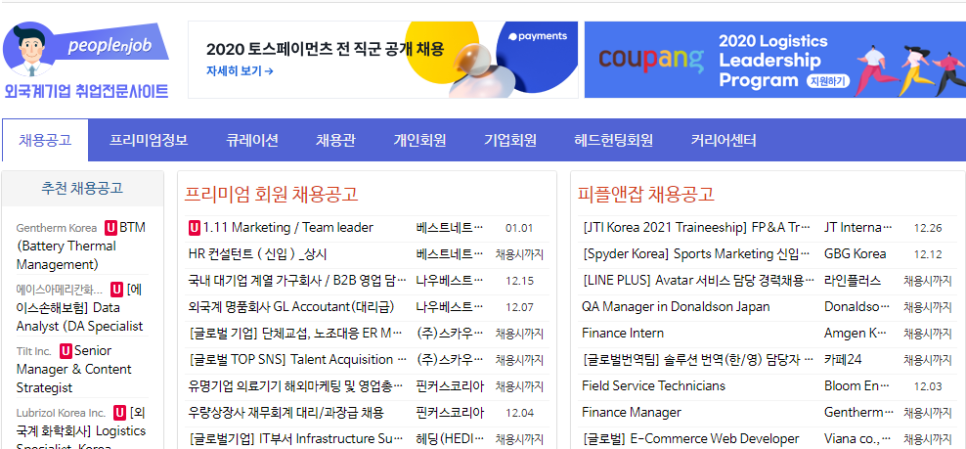The width and height of the screenshot is (966, 449).
Task: Open 1.11 Marketing / Team leader posting
Action: coord(288,228)
